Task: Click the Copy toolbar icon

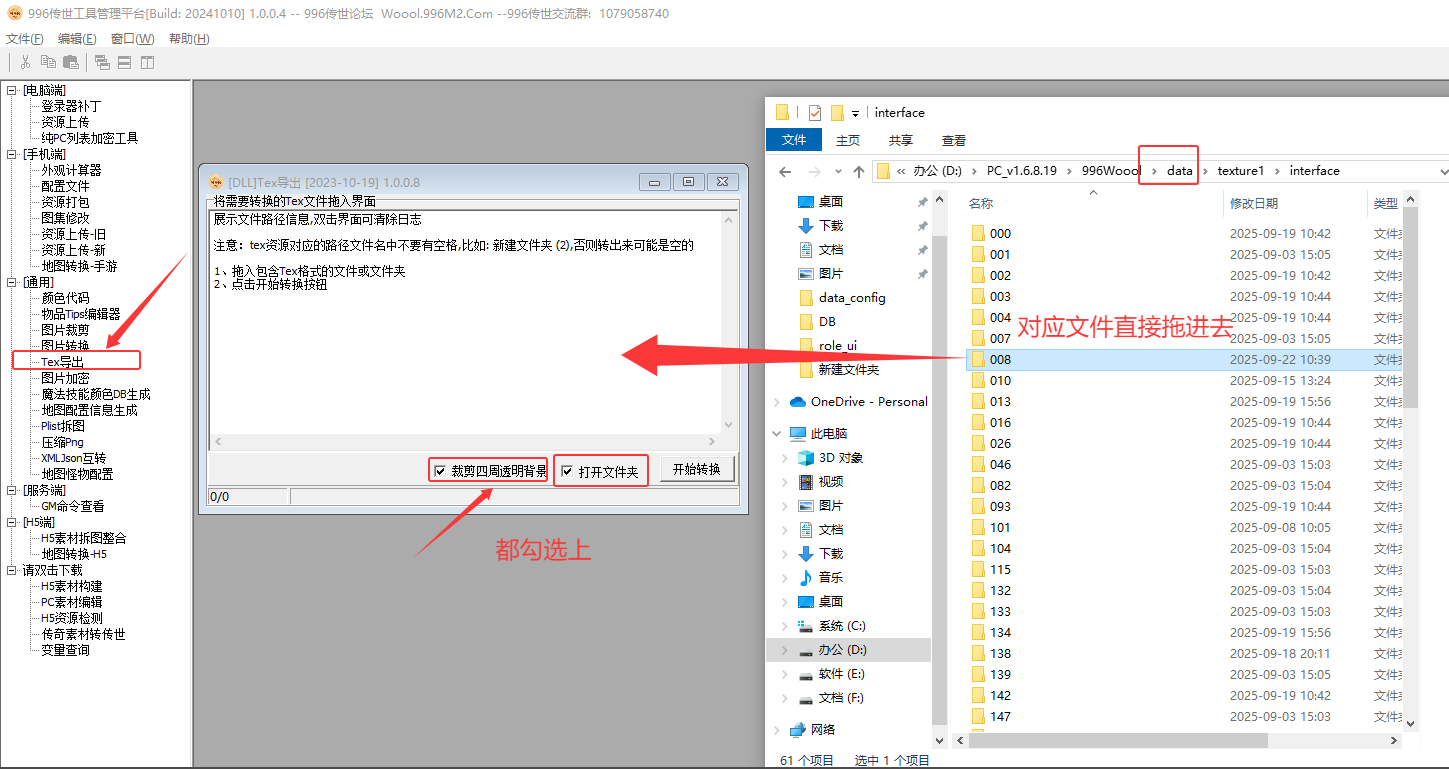Action: (48, 62)
